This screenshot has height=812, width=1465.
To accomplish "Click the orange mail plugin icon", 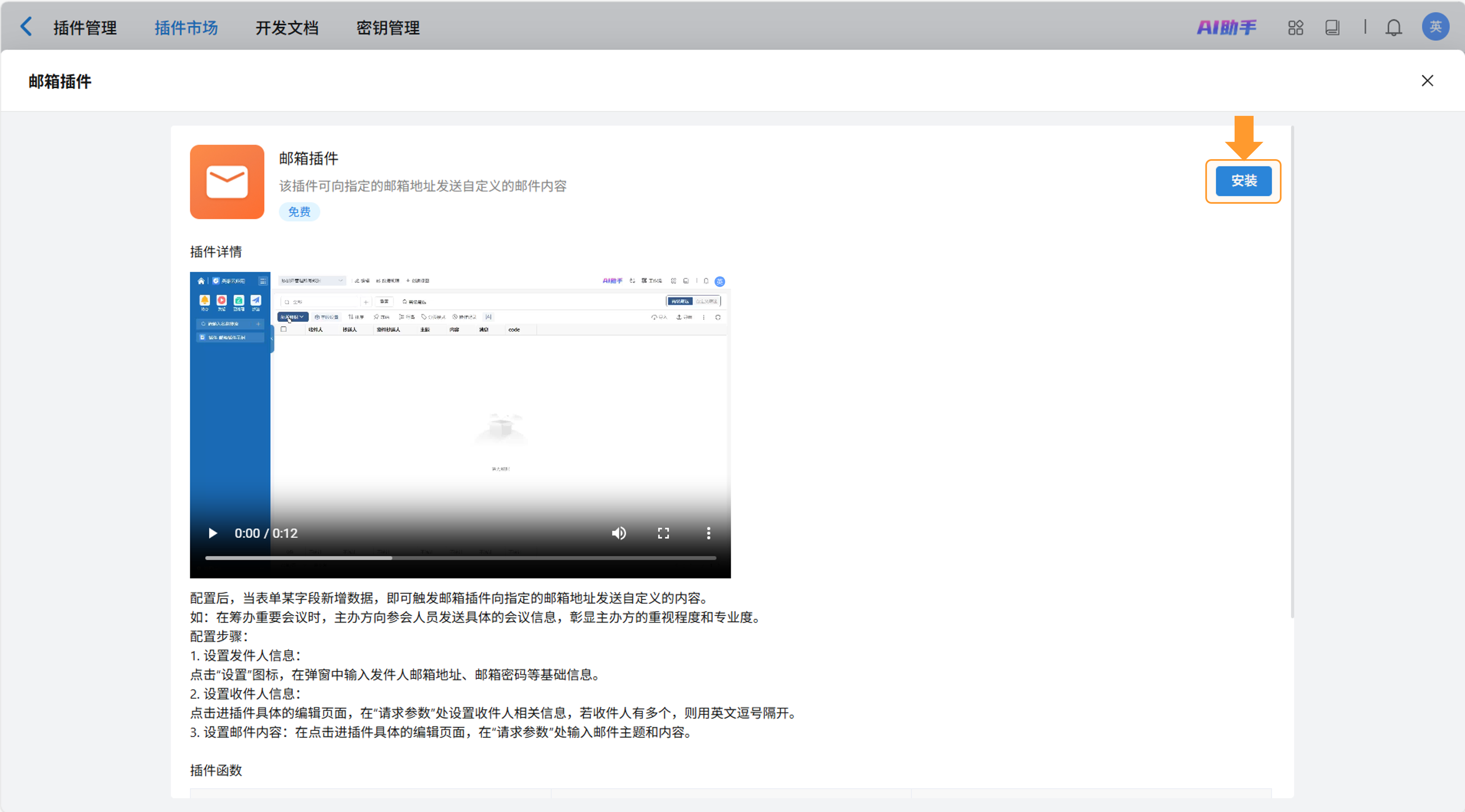I will pyautogui.click(x=227, y=182).
